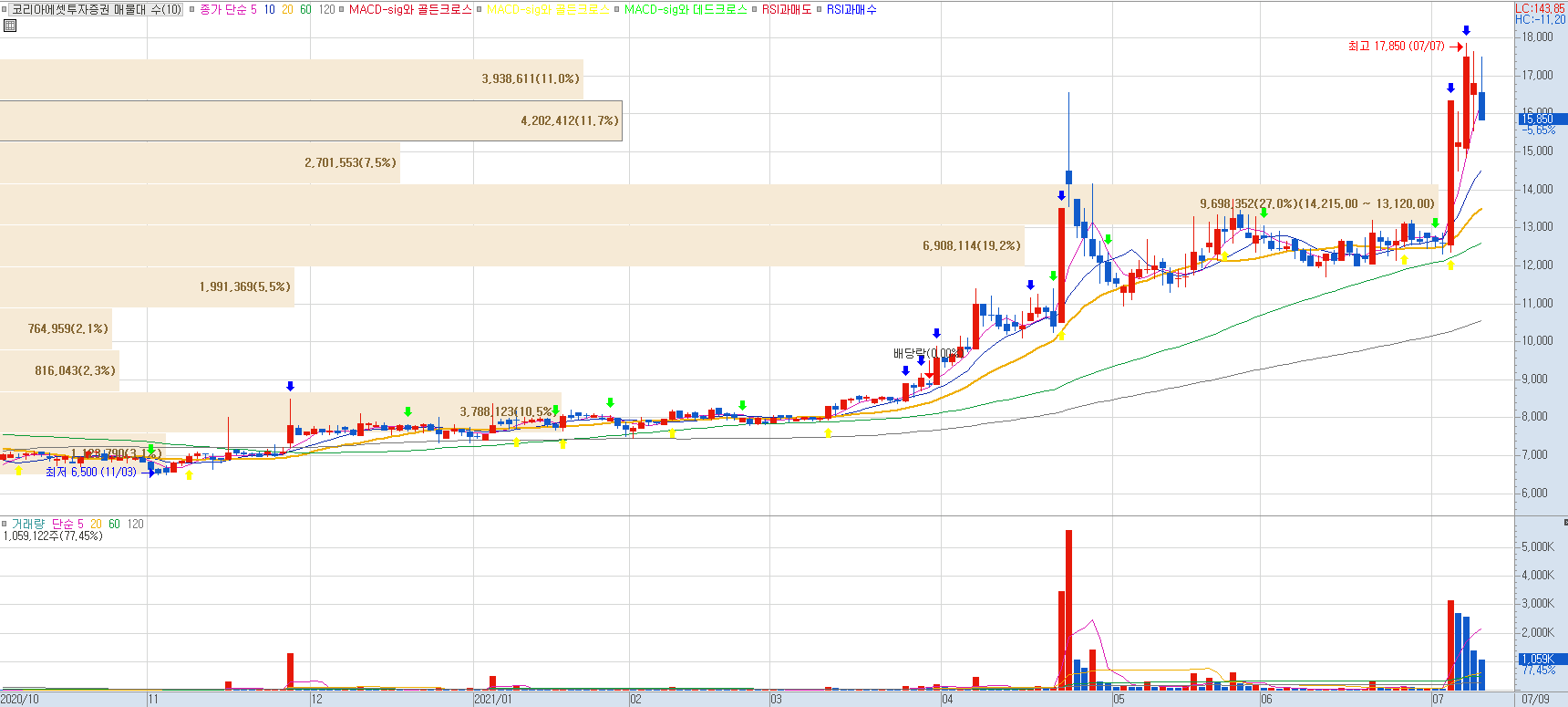The width and height of the screenshot is (1568, 707).
Task: Click the 6,000 price axis label
Action: (1537, 494)
